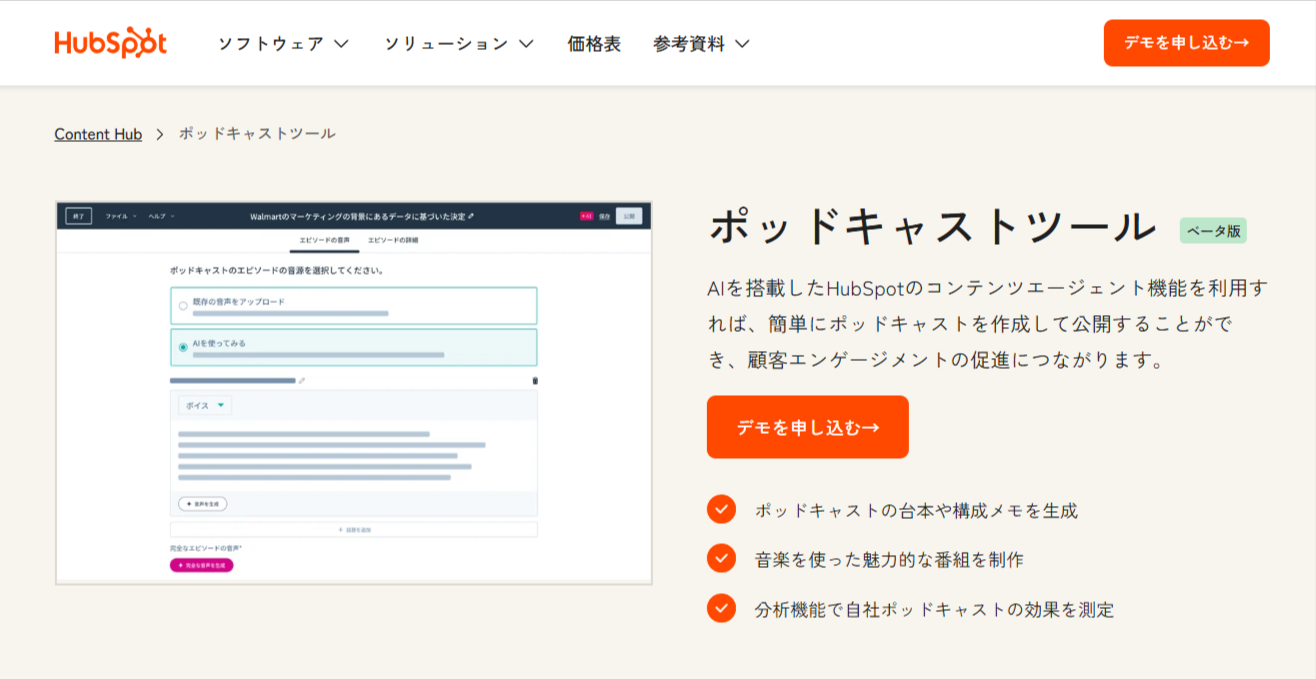Select the 既存の音声をアップロード radio option

tap(182, 308)
